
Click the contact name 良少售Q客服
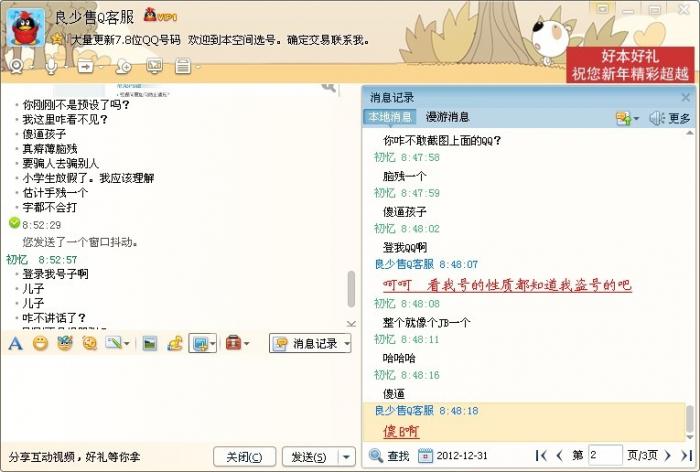[94, 17]
